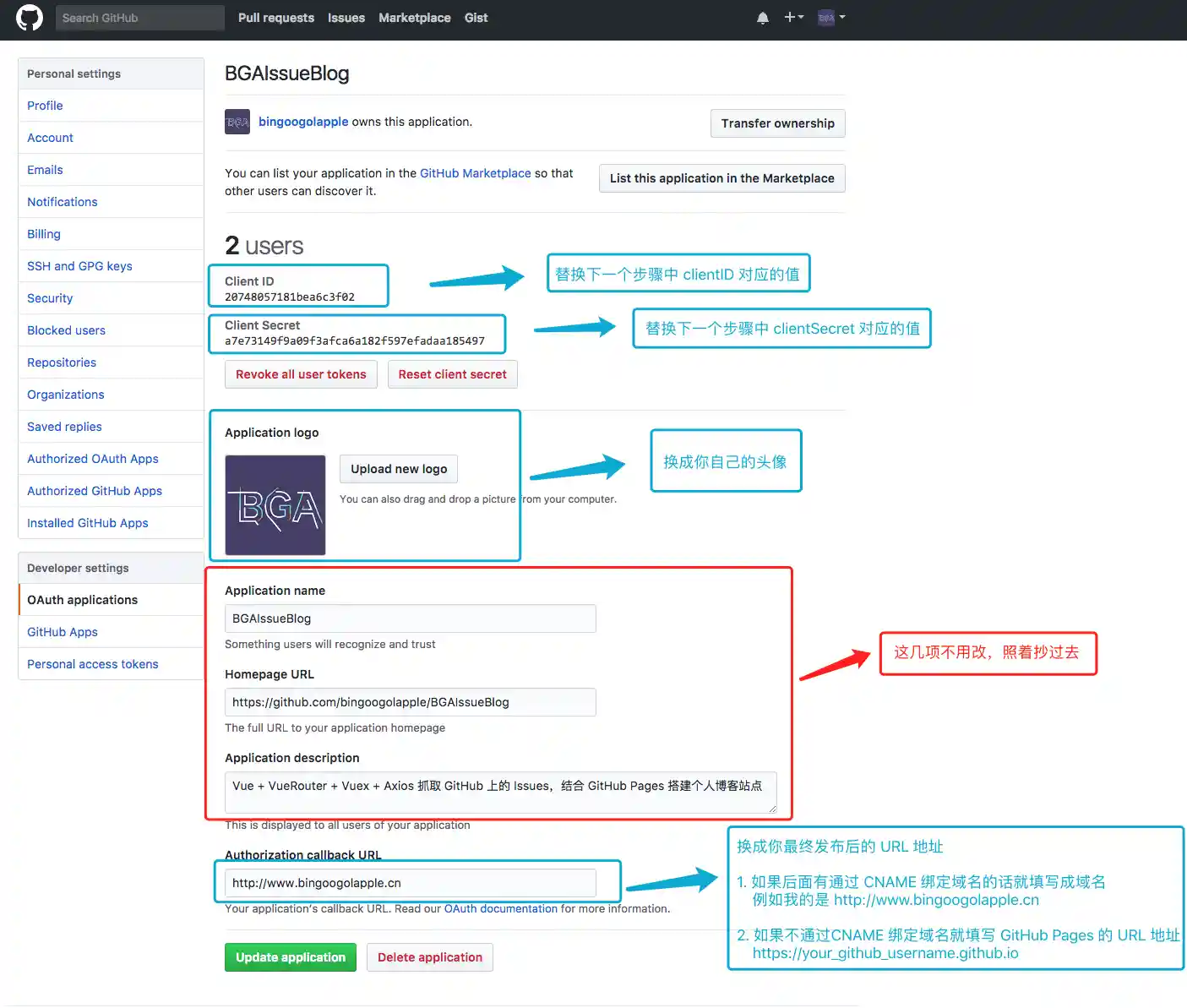Go to Account settings
The width and height of the screenshot is (1187, 1008).
click(111, 138)
